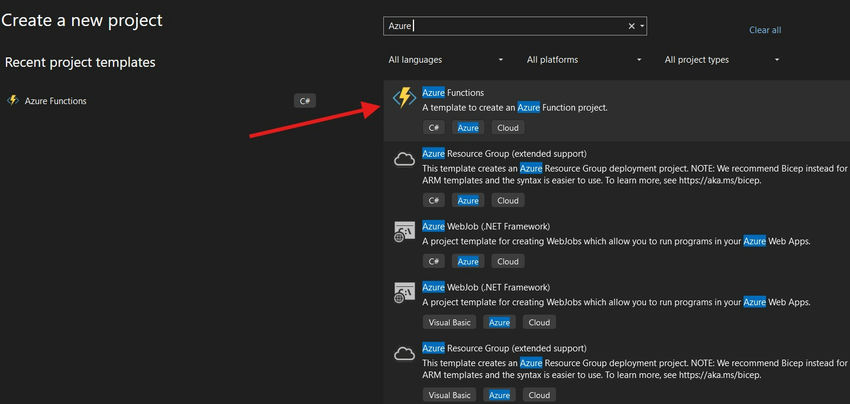
Task: Clear the search text with the X button
Action: (x=632, y=26)
